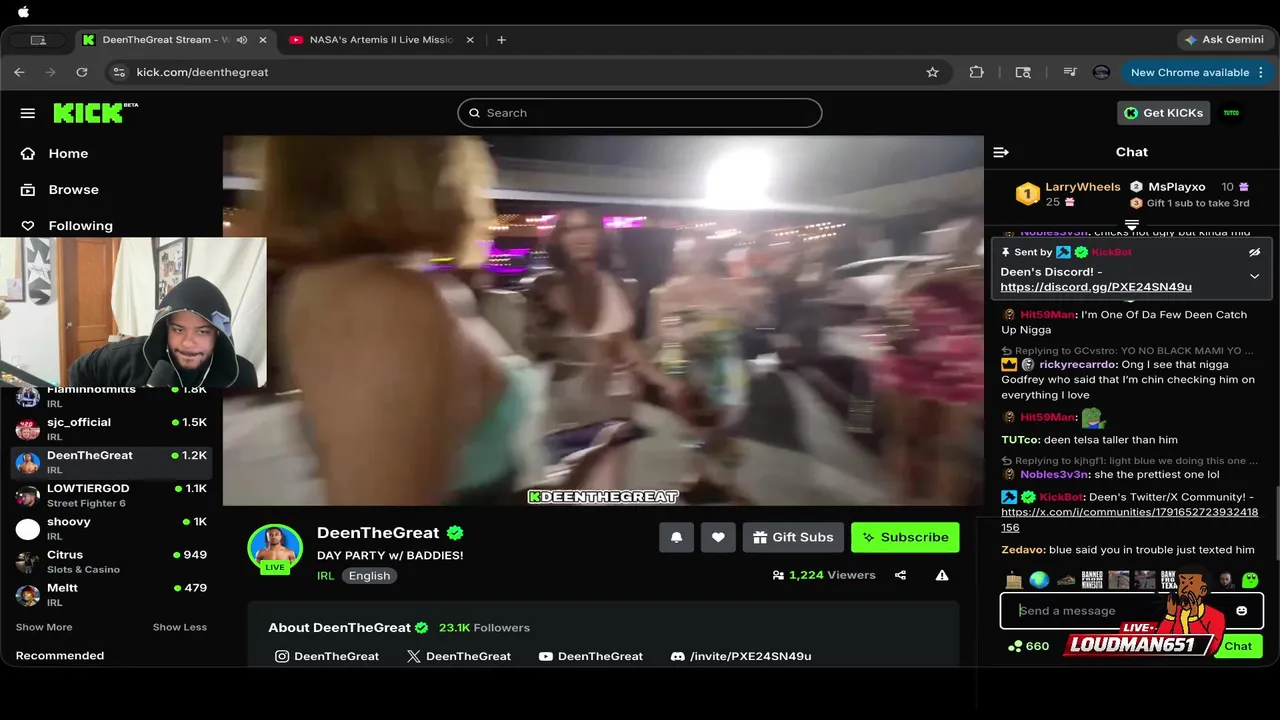This screenshot has height=720, width=1280.
Task: Click the English language tag
Action: (369, 576)
